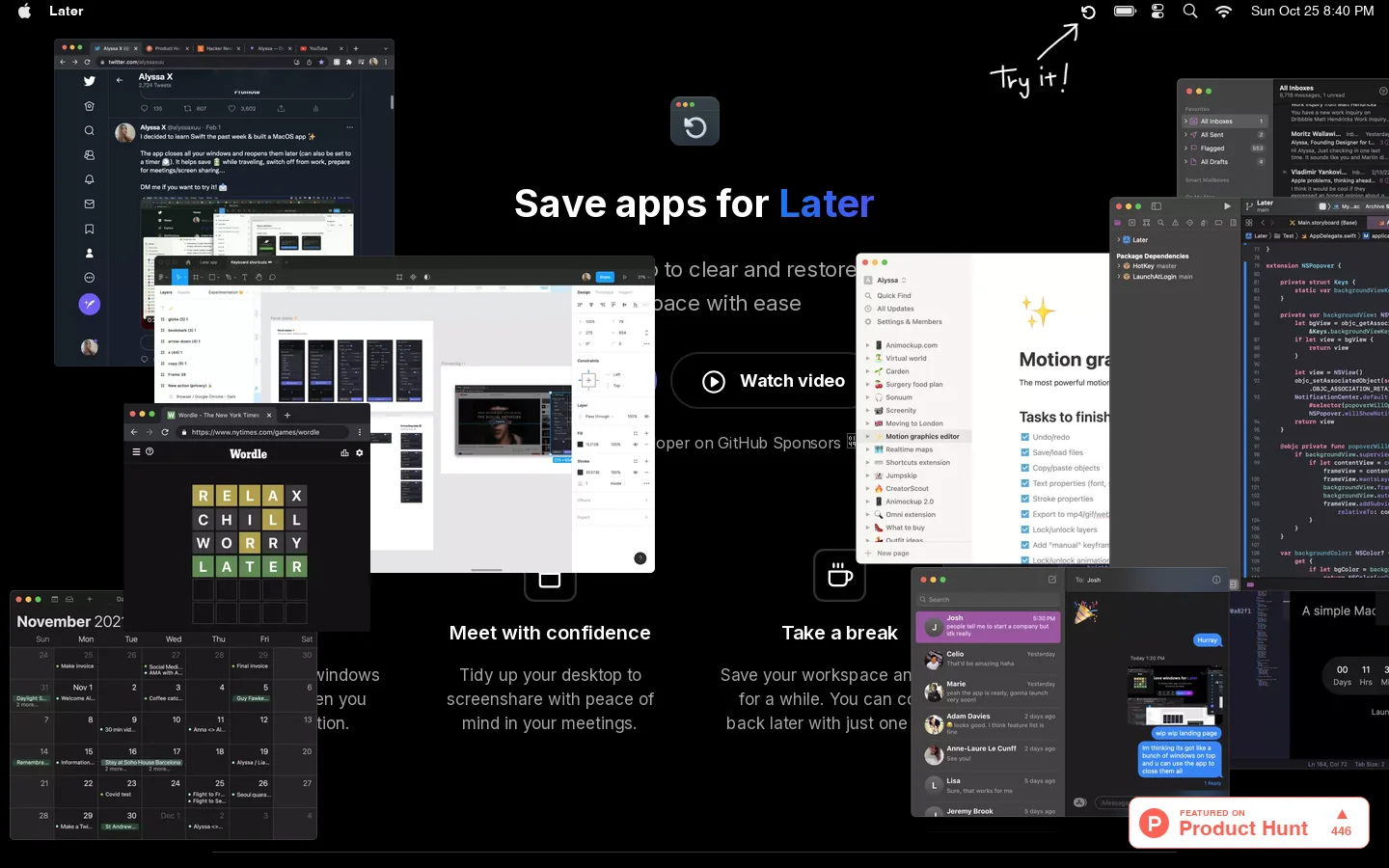Image resolution: width=1389 pixels, height=868 pixels.
Task: Uncheck the Undo/redo task checkbox
Action: click(1024, 437)
